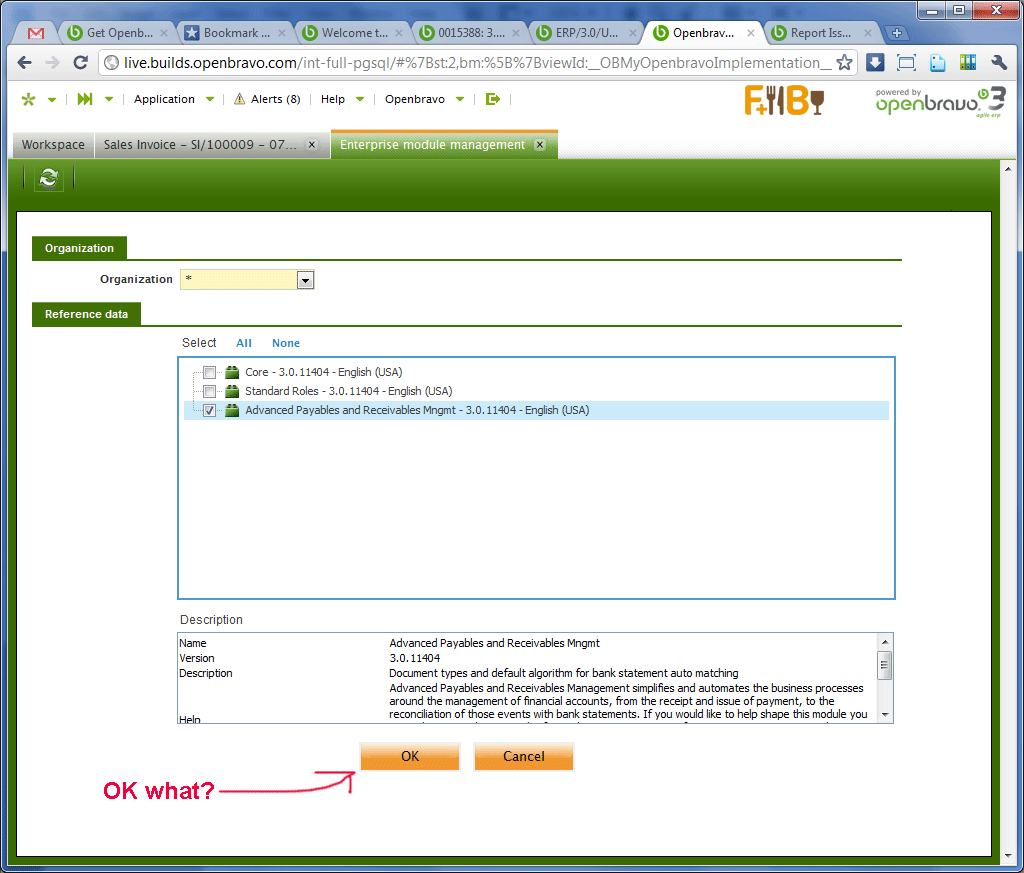Click the Organization section header
The image size is (1024, 873).
[79, 248]
